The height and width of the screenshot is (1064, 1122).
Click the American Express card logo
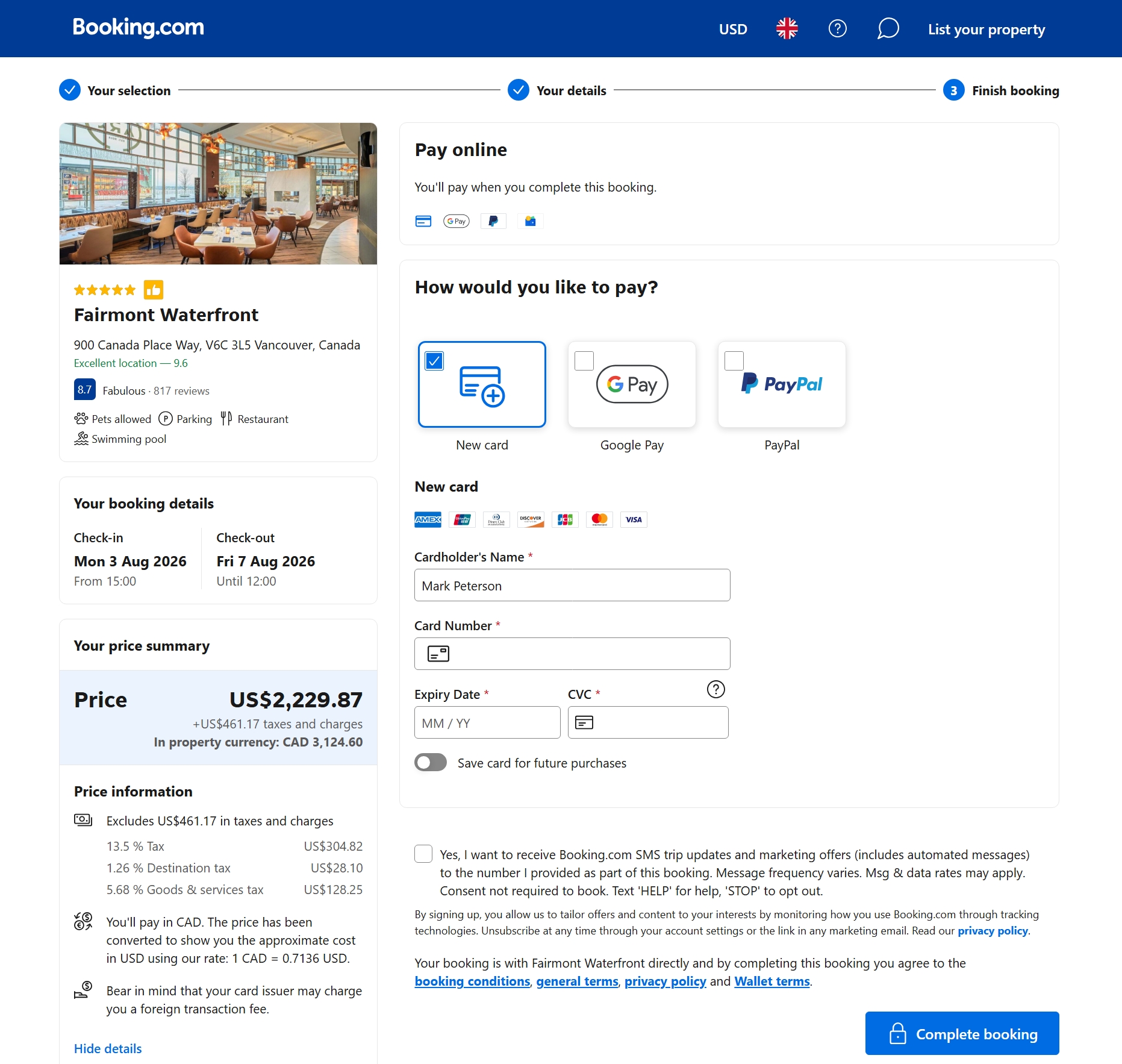[428, 519]
